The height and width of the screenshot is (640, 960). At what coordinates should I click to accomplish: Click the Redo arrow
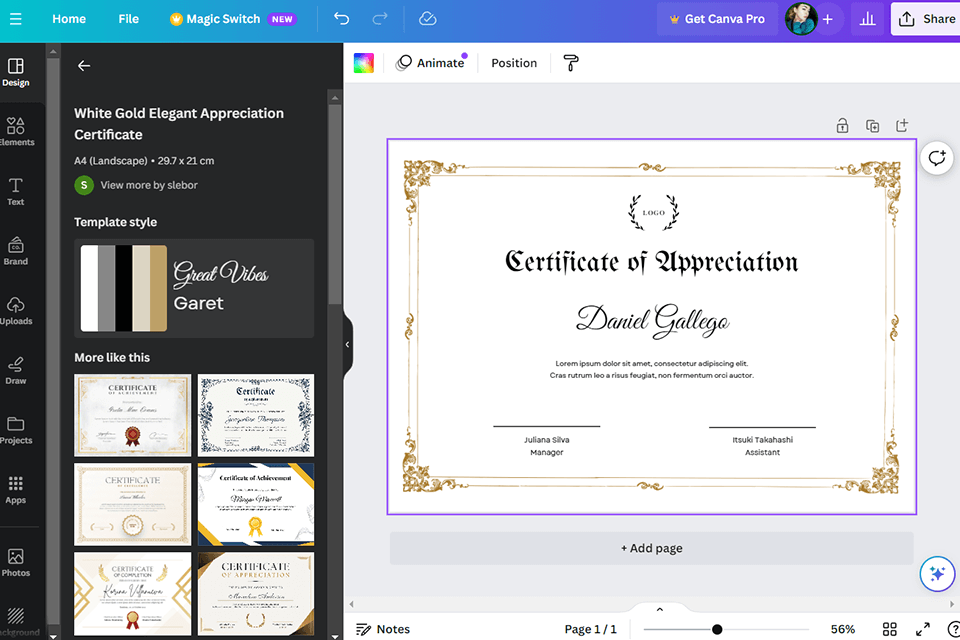tap(380, 19)
